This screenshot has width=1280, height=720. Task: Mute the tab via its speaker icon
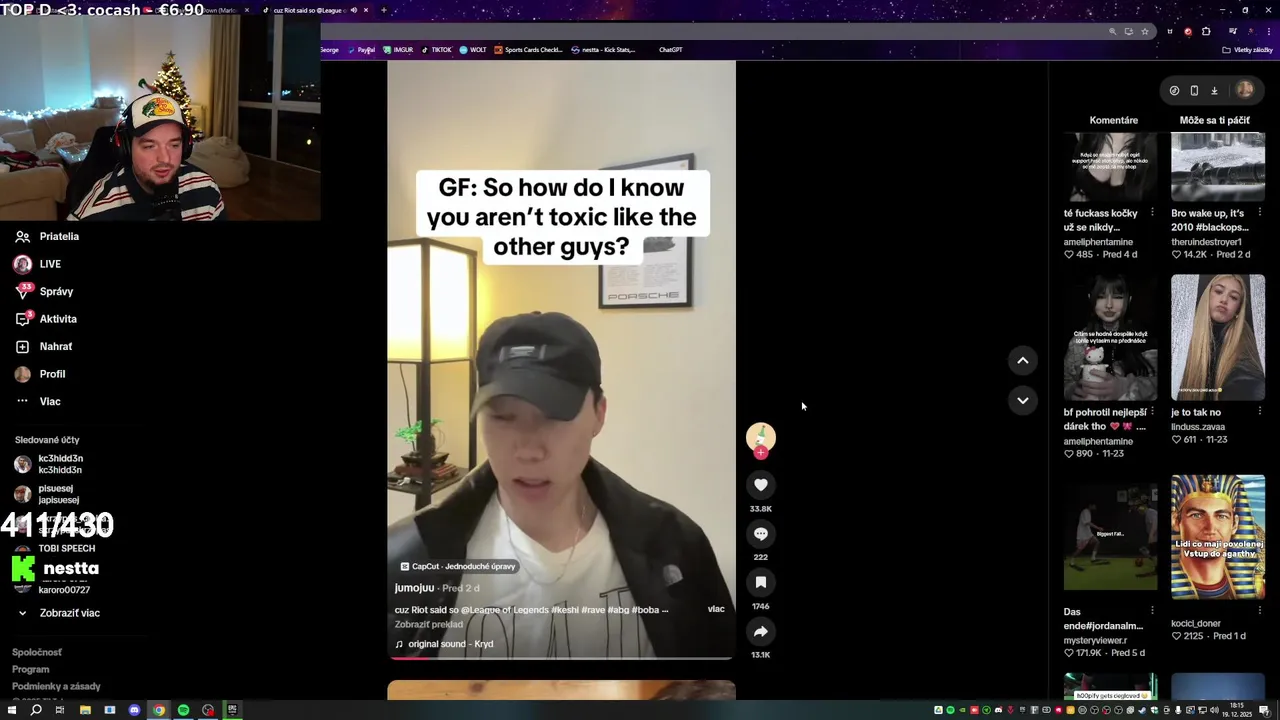pyautogui.click(x=353, y=10)
